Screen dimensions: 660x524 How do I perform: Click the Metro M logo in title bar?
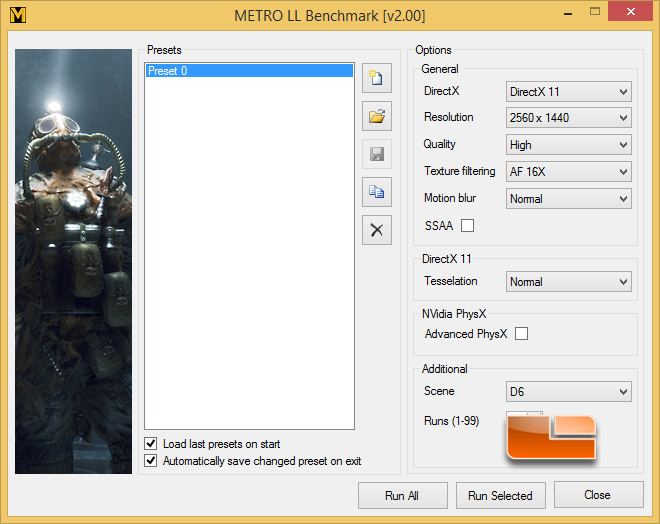18,15
